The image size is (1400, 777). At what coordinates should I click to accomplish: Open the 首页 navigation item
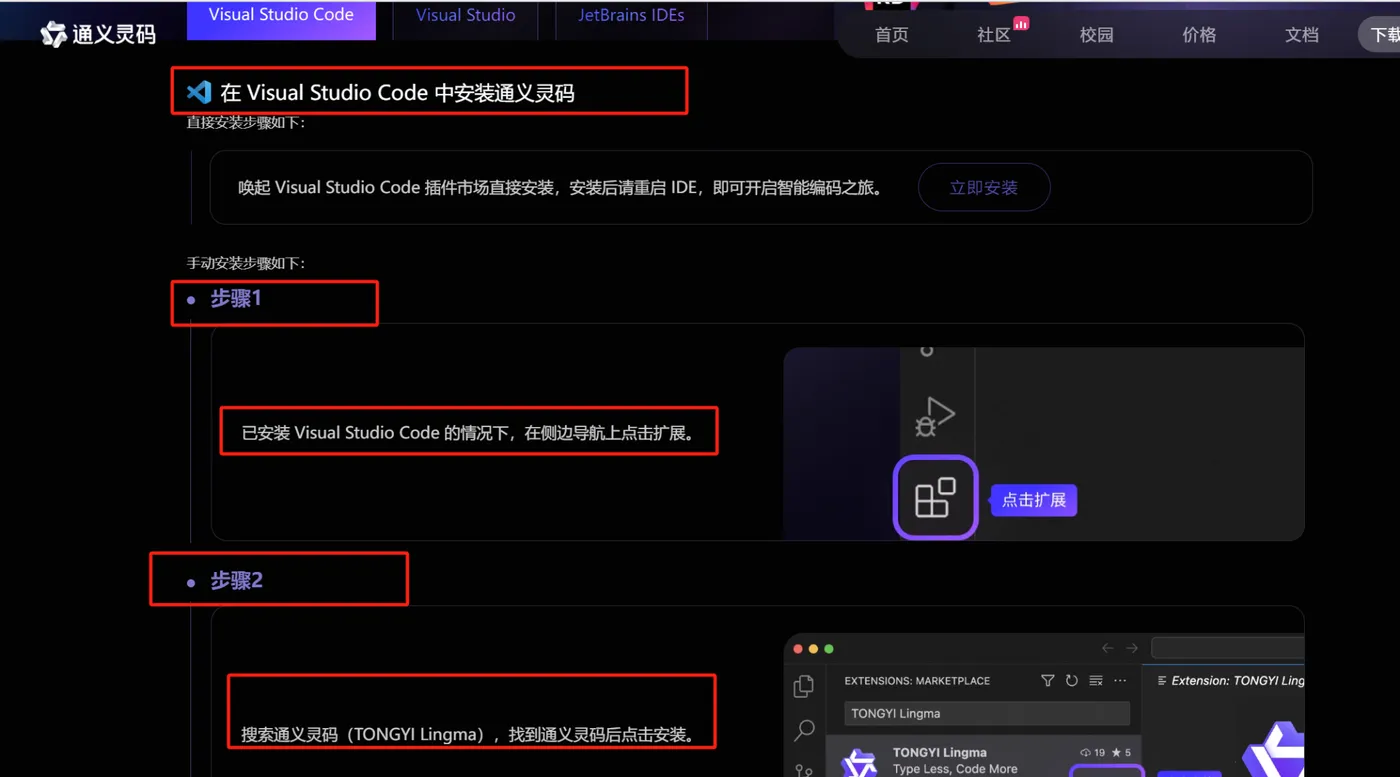[x=892, y=35]
